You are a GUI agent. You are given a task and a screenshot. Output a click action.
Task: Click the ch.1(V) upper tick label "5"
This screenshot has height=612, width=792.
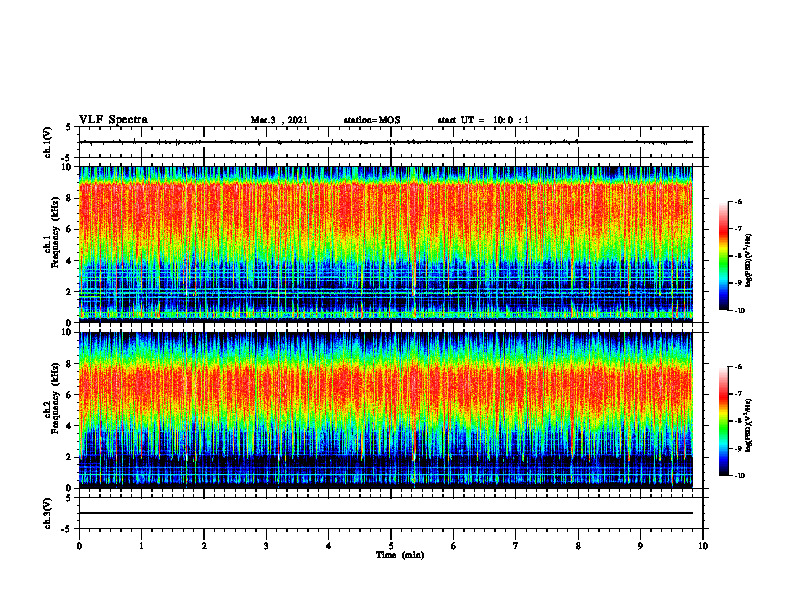coord(68,127)
